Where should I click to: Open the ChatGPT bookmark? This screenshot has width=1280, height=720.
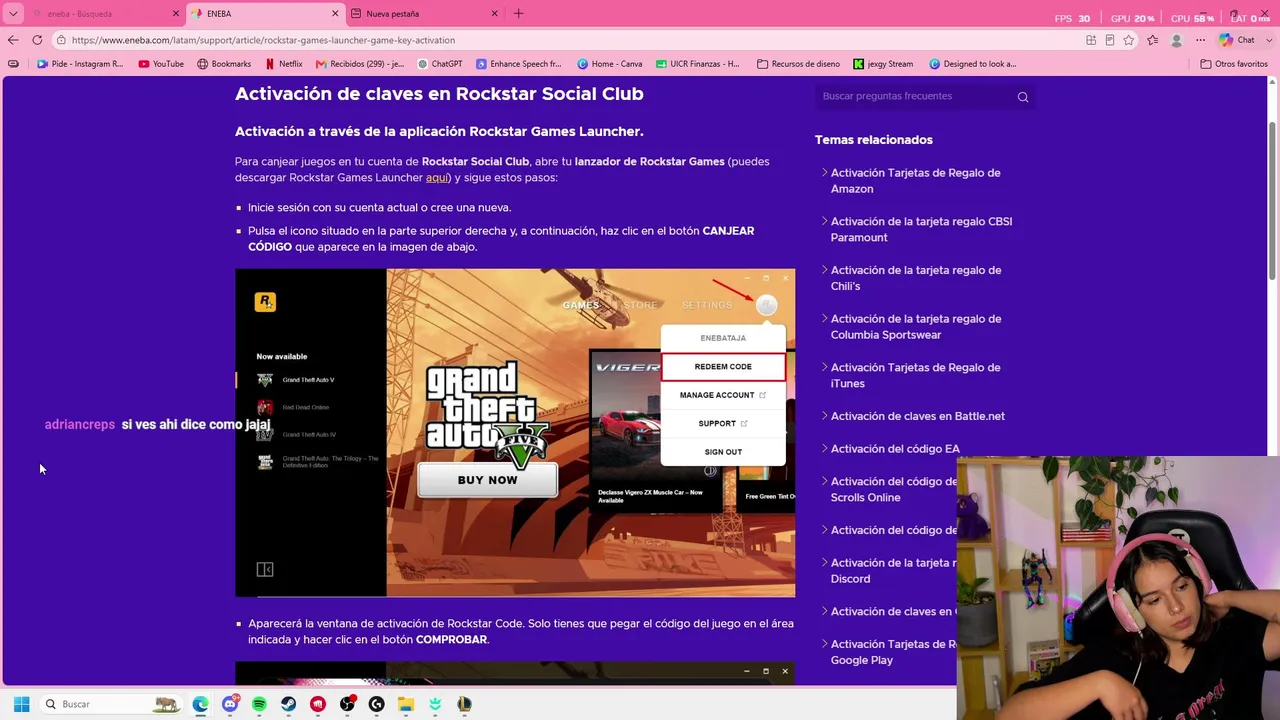click(x=440, y=64)
